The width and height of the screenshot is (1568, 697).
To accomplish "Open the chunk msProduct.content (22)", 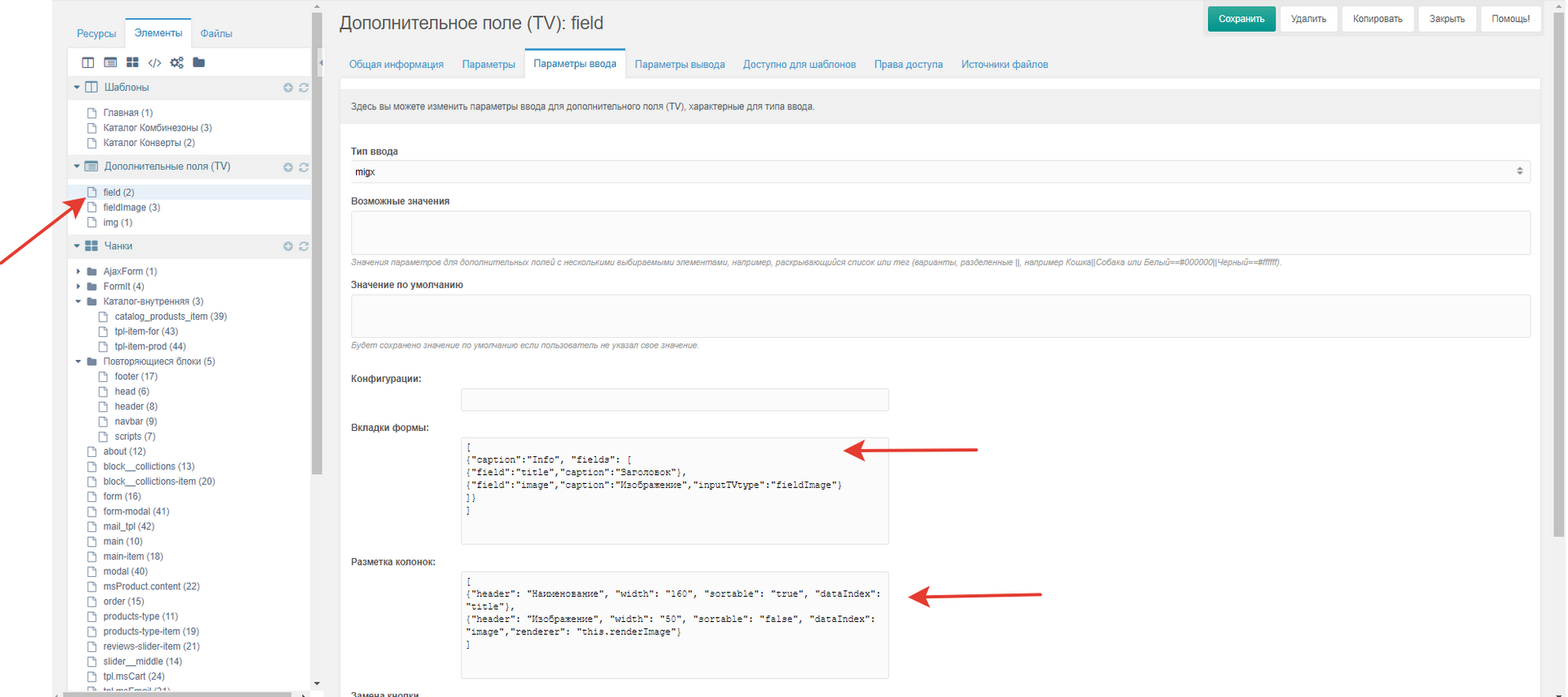I will (x=151, y=587).
